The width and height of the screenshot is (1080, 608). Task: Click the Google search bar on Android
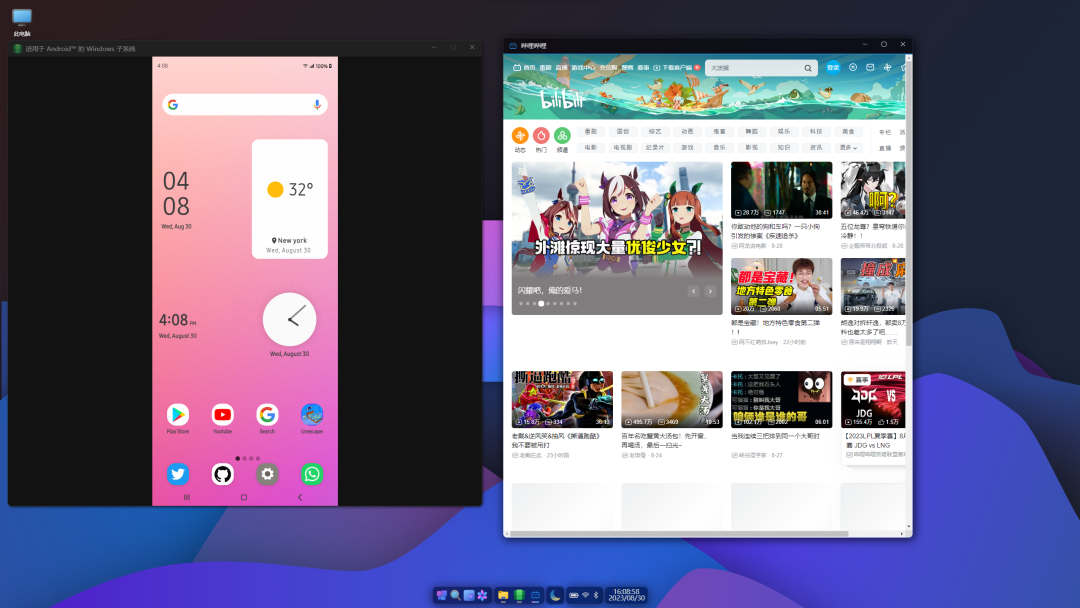click(245, 105)
